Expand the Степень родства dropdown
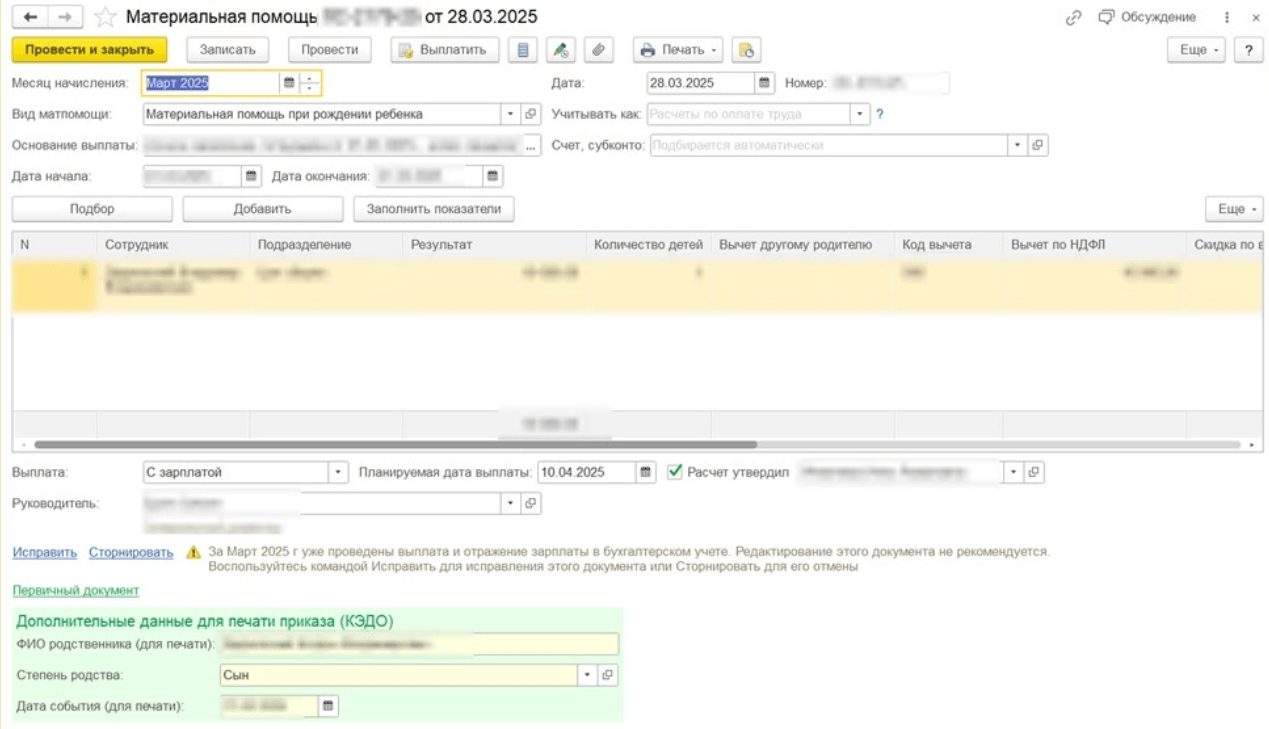 [x=587, y=675]
